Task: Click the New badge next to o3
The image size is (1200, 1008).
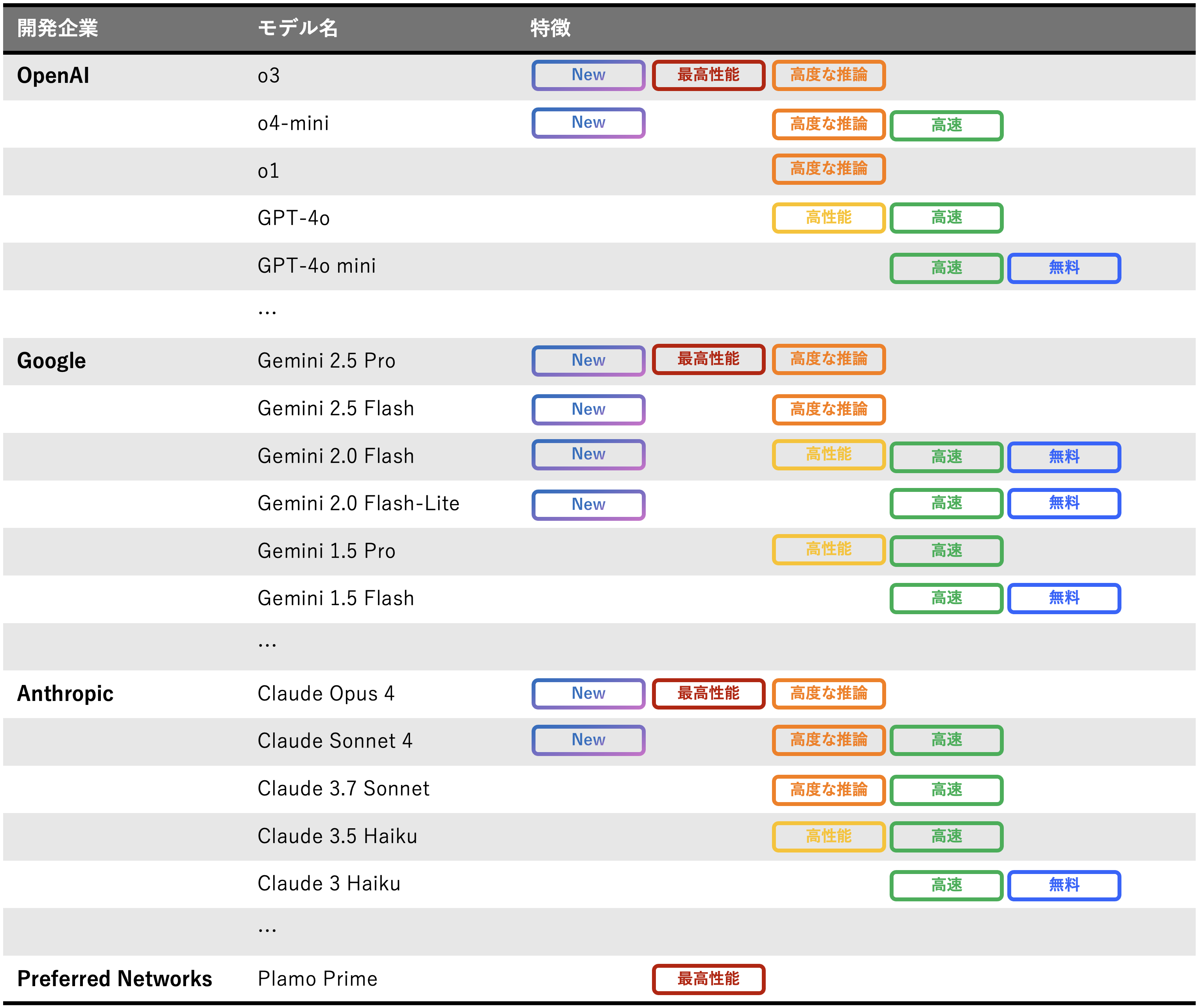Action: tap(588, 75)
